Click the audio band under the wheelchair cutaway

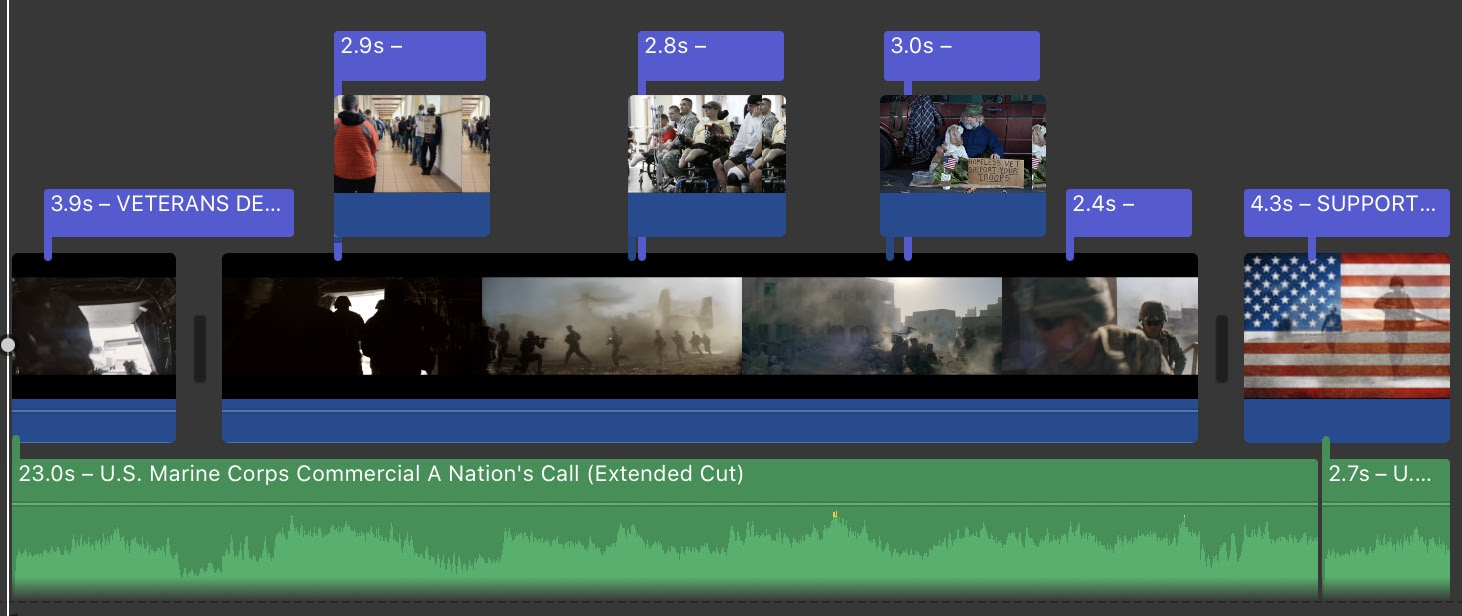click(x=707, y=215)
